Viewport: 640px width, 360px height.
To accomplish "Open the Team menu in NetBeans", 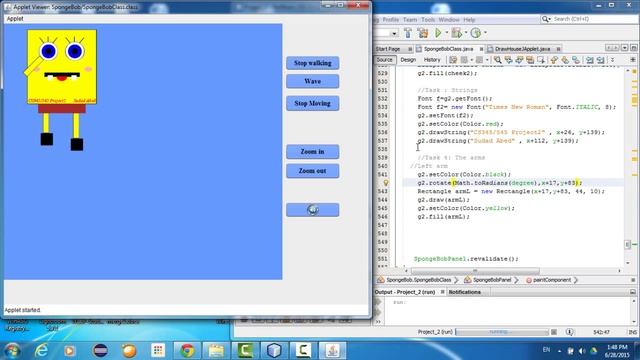I will tap(410, 20).
